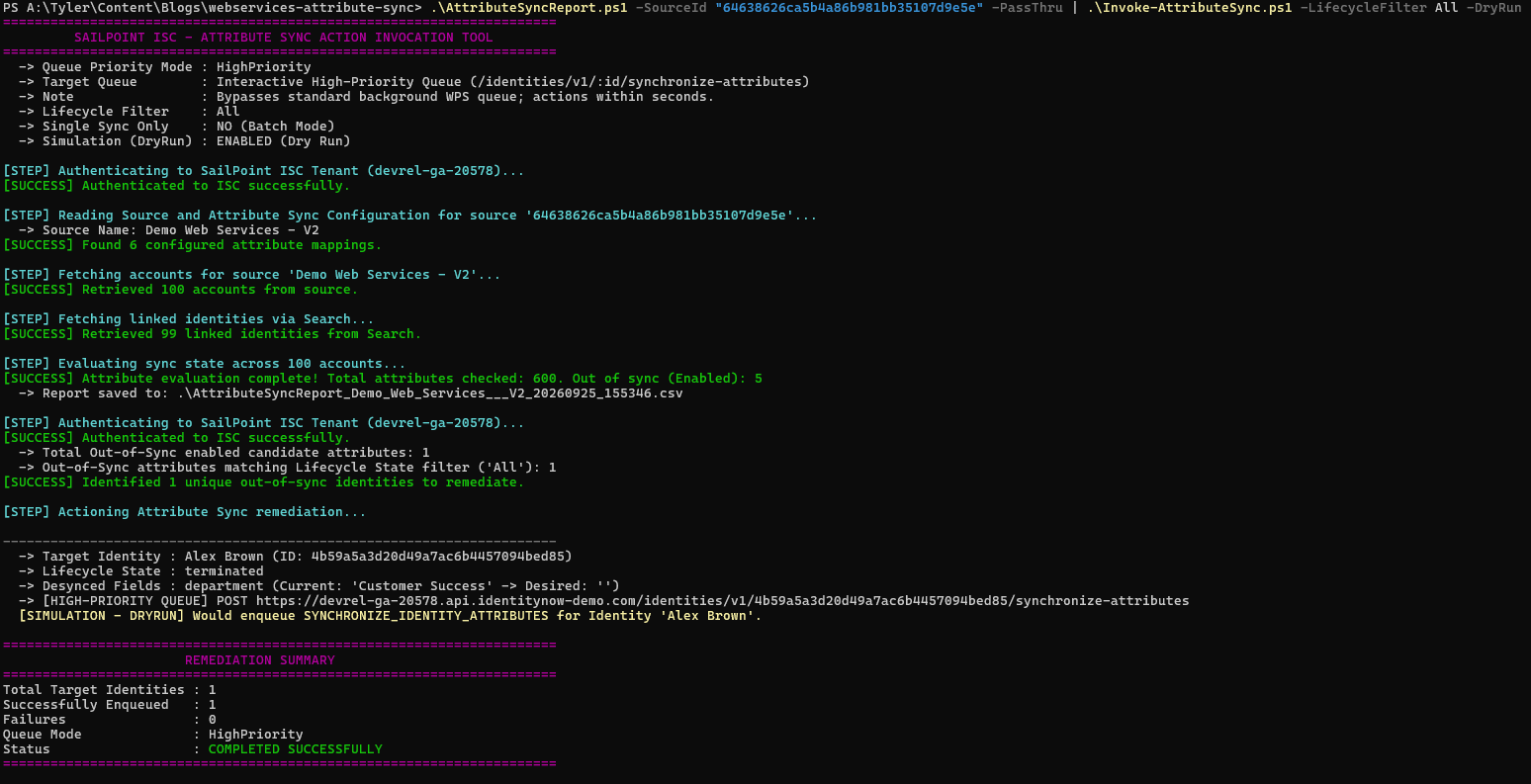Click 'Lifecycle State : terminated' line
The width and height of the screenshot is (1531, 784).
coord(141,571)
